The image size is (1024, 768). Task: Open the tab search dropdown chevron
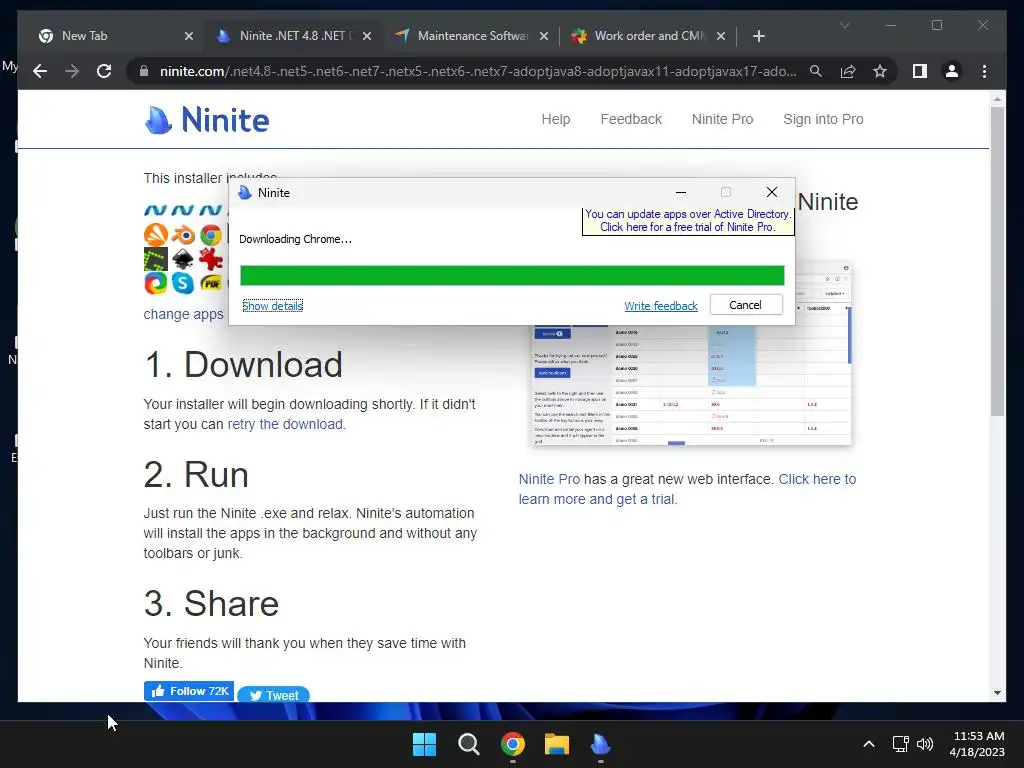844,25
